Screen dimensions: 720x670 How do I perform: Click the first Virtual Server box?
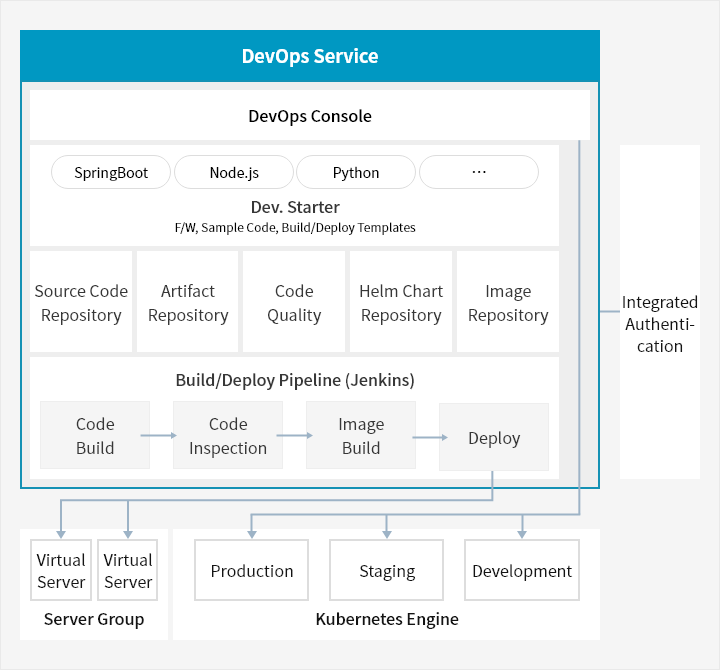pyautogui.click(x=61, y=571)
